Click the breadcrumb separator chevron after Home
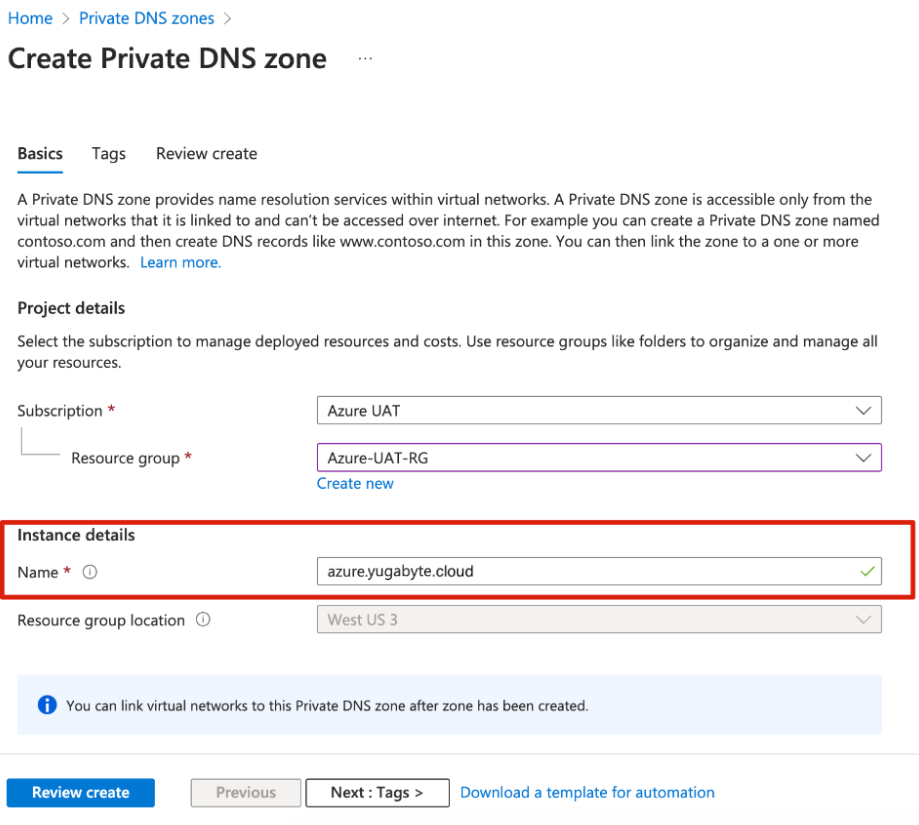919x825 pixels. [x=64, y=18]
